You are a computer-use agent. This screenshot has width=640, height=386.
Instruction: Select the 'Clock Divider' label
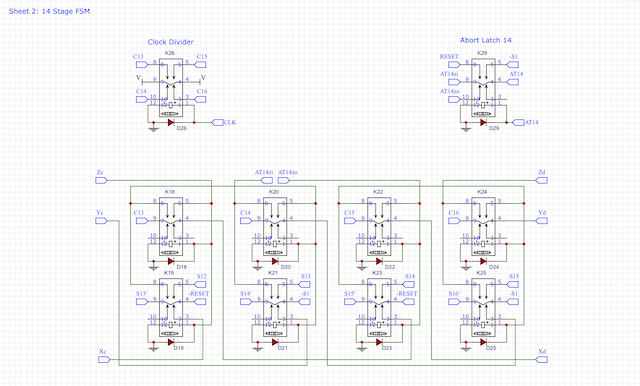pyautogui.click(x=171, y=42)
